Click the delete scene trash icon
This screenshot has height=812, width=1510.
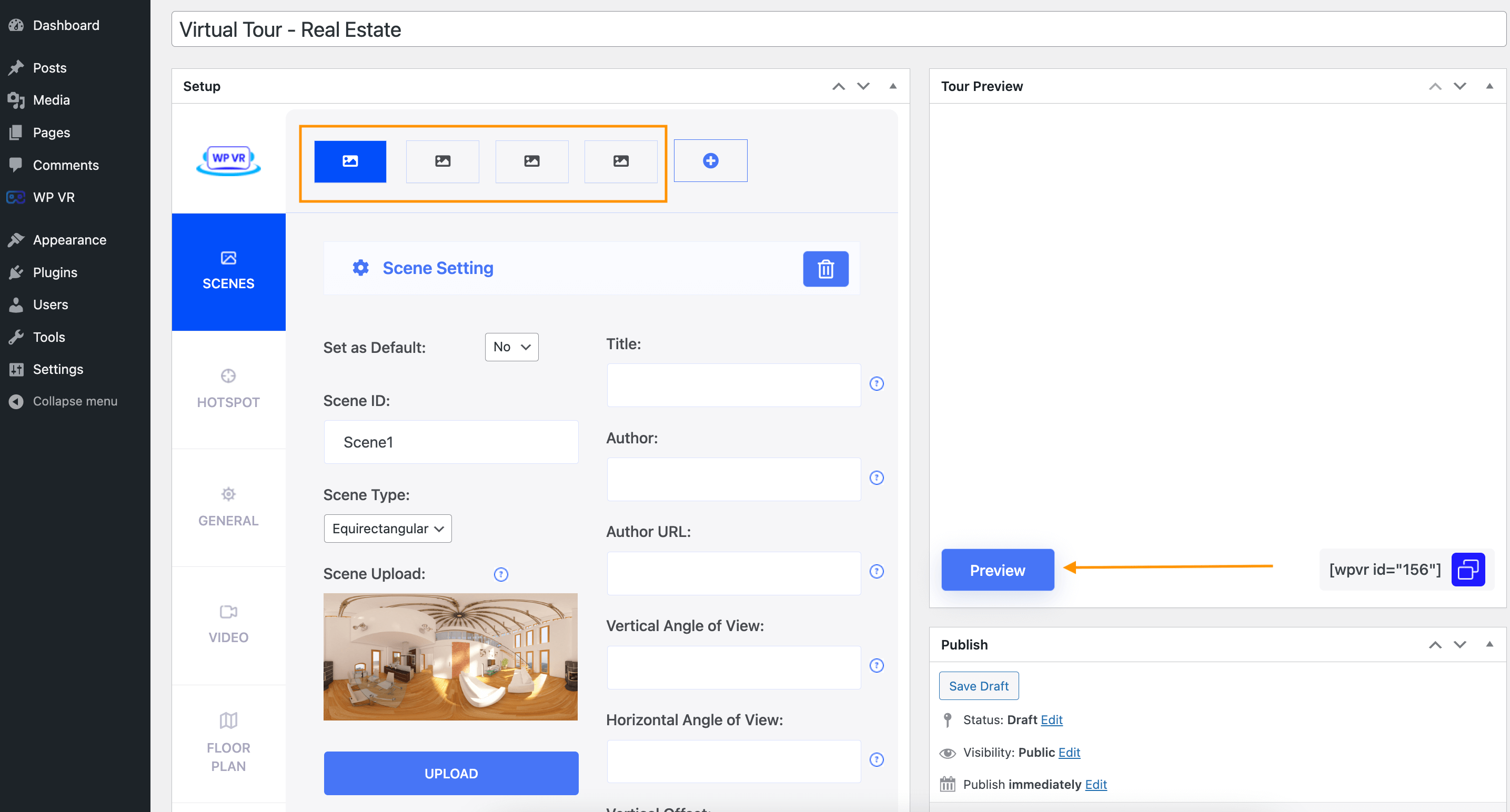point(824,268)
